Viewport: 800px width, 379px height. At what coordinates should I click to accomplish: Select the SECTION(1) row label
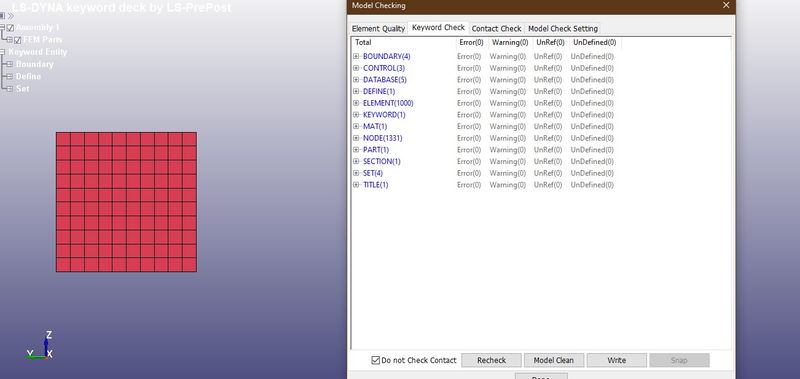pyautogui.click(x=382, y=161)
